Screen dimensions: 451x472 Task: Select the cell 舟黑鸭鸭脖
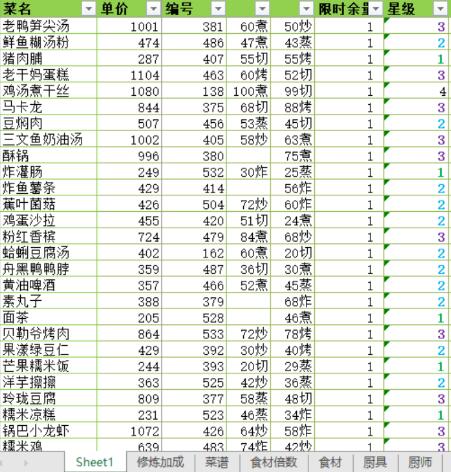click(x=48, y=269)
